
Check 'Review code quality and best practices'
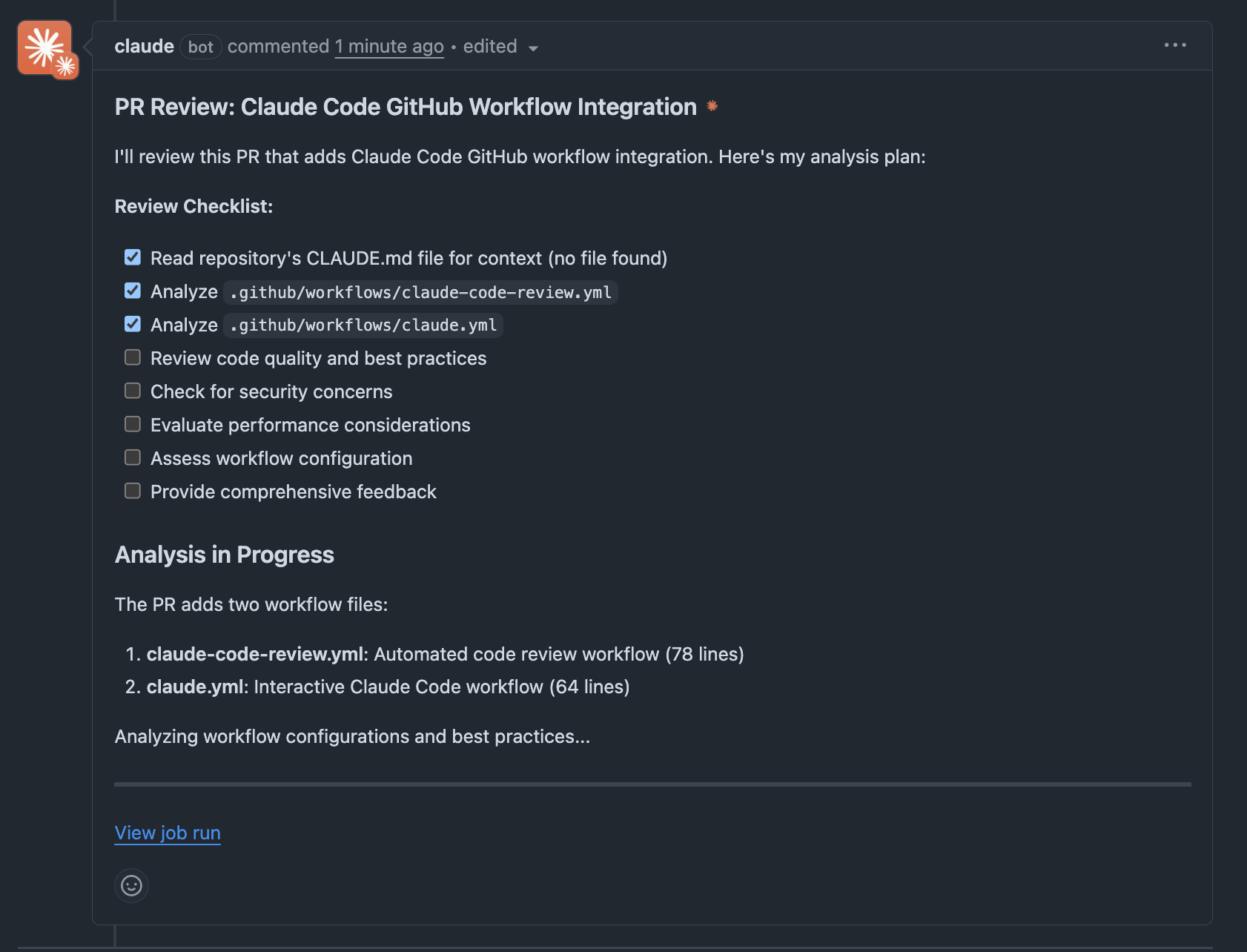click(133, 357)
